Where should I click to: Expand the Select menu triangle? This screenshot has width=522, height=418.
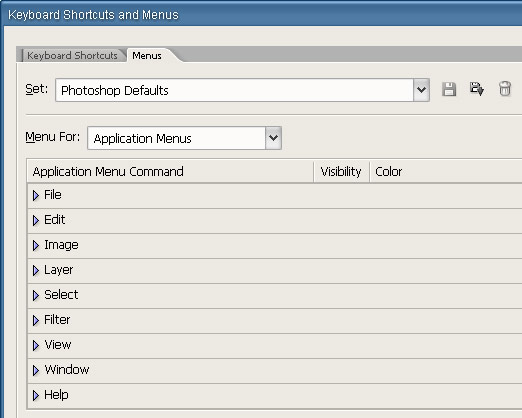36,295
